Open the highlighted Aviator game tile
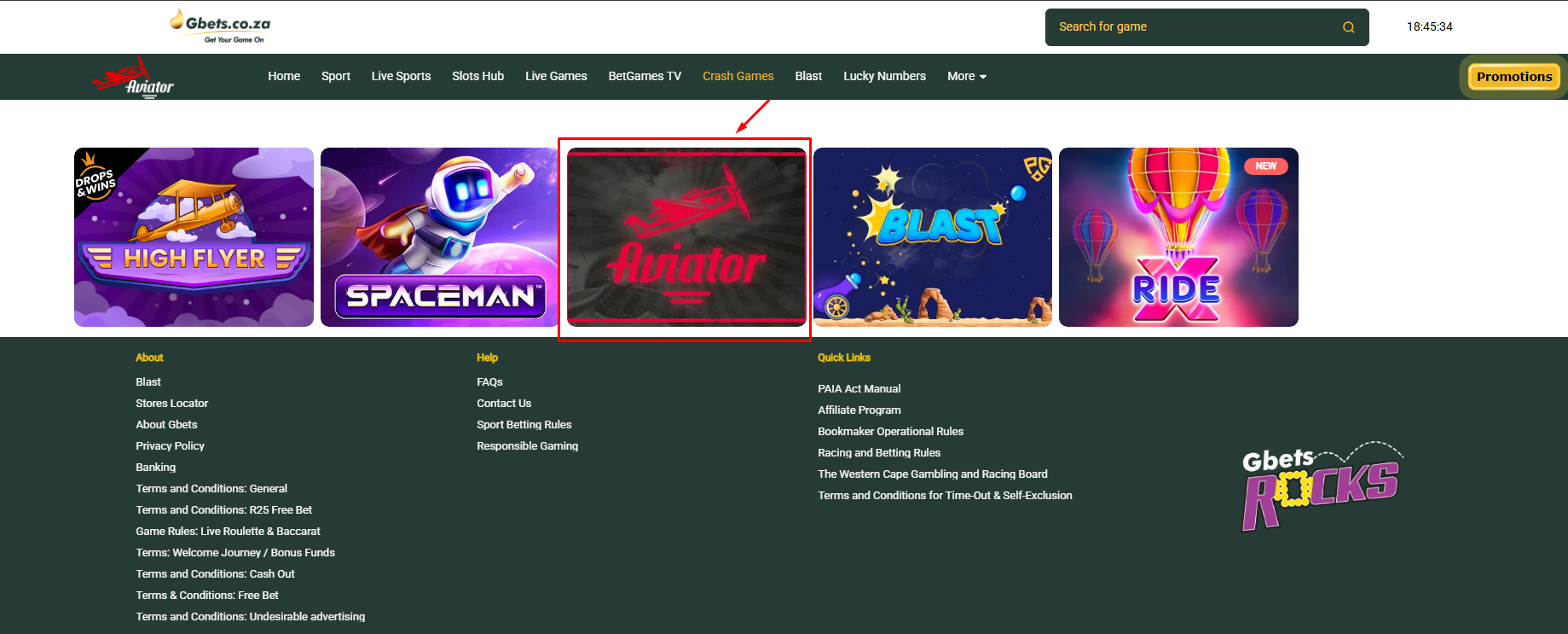This screenshot has height=634, width=1568. (686, 237)
